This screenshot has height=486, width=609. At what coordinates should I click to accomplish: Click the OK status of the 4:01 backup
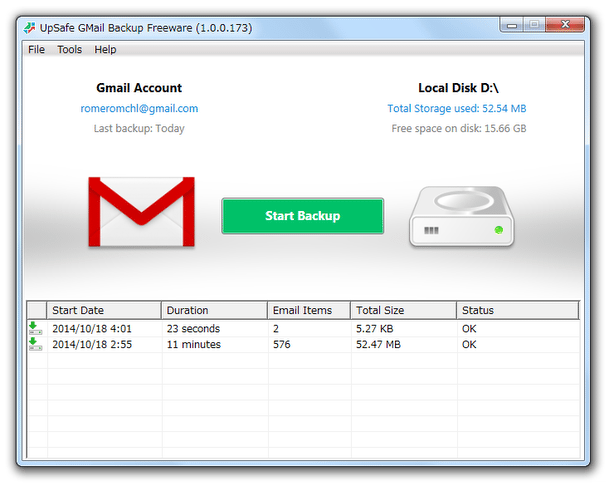click(x=469, y=329)
